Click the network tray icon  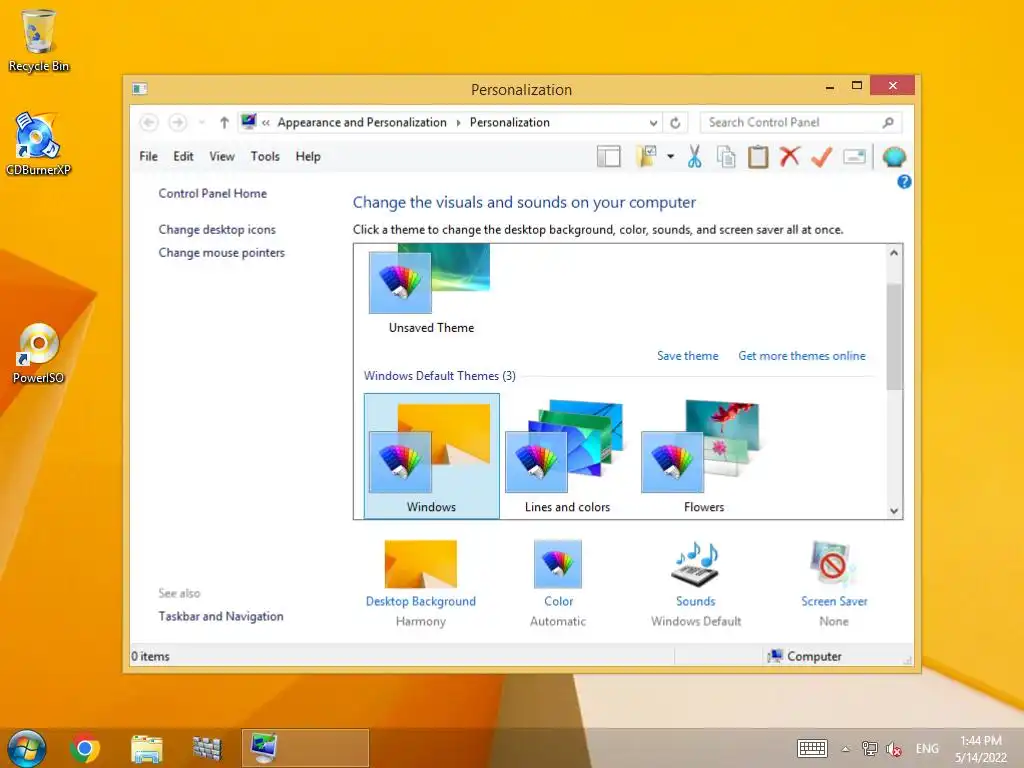(869, 749)
